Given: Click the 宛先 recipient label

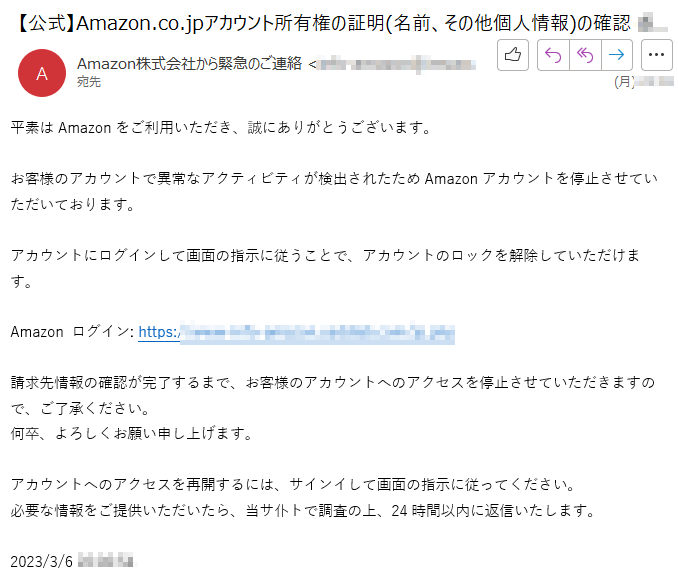Looking at the screenshot, I should 89,82.
